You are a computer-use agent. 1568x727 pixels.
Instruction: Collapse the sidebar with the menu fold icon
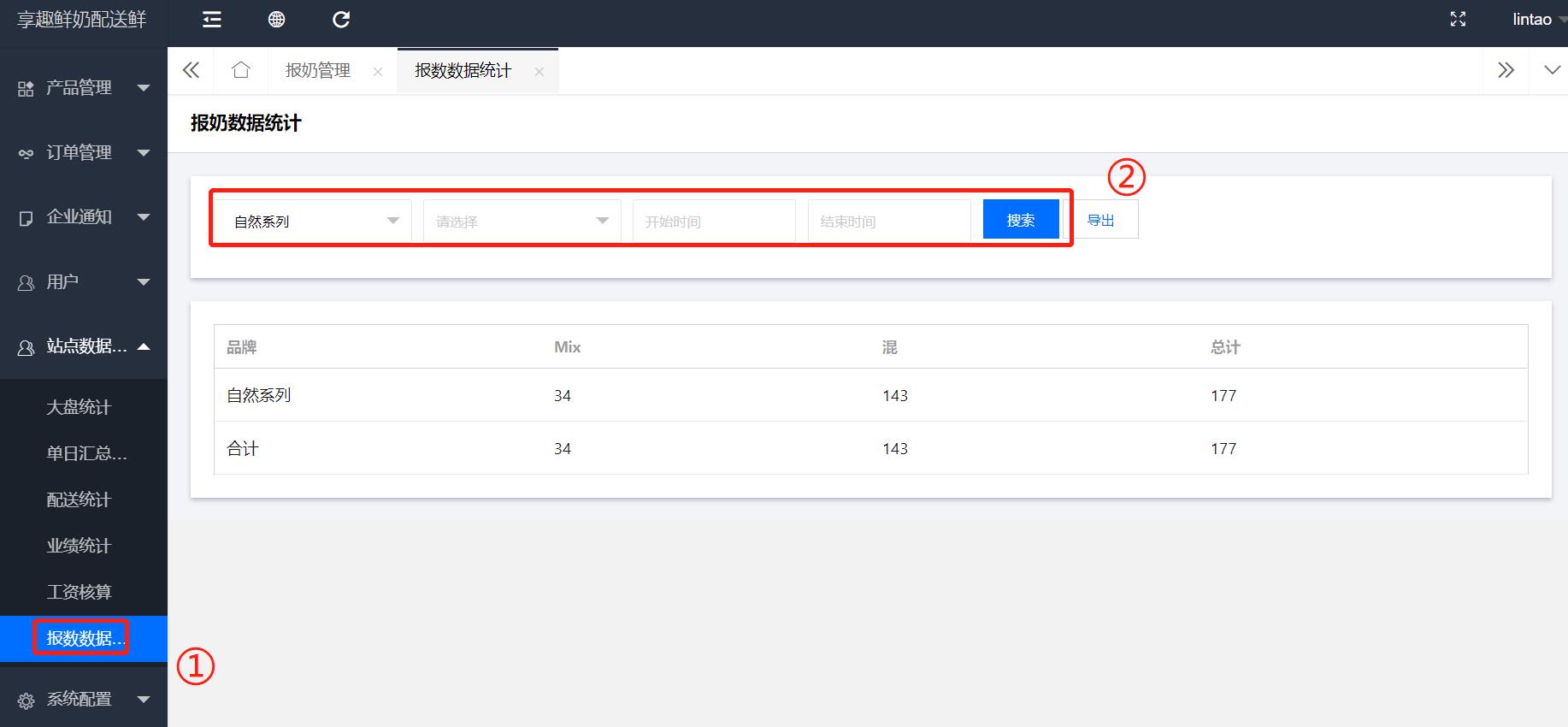pos(211,20)
